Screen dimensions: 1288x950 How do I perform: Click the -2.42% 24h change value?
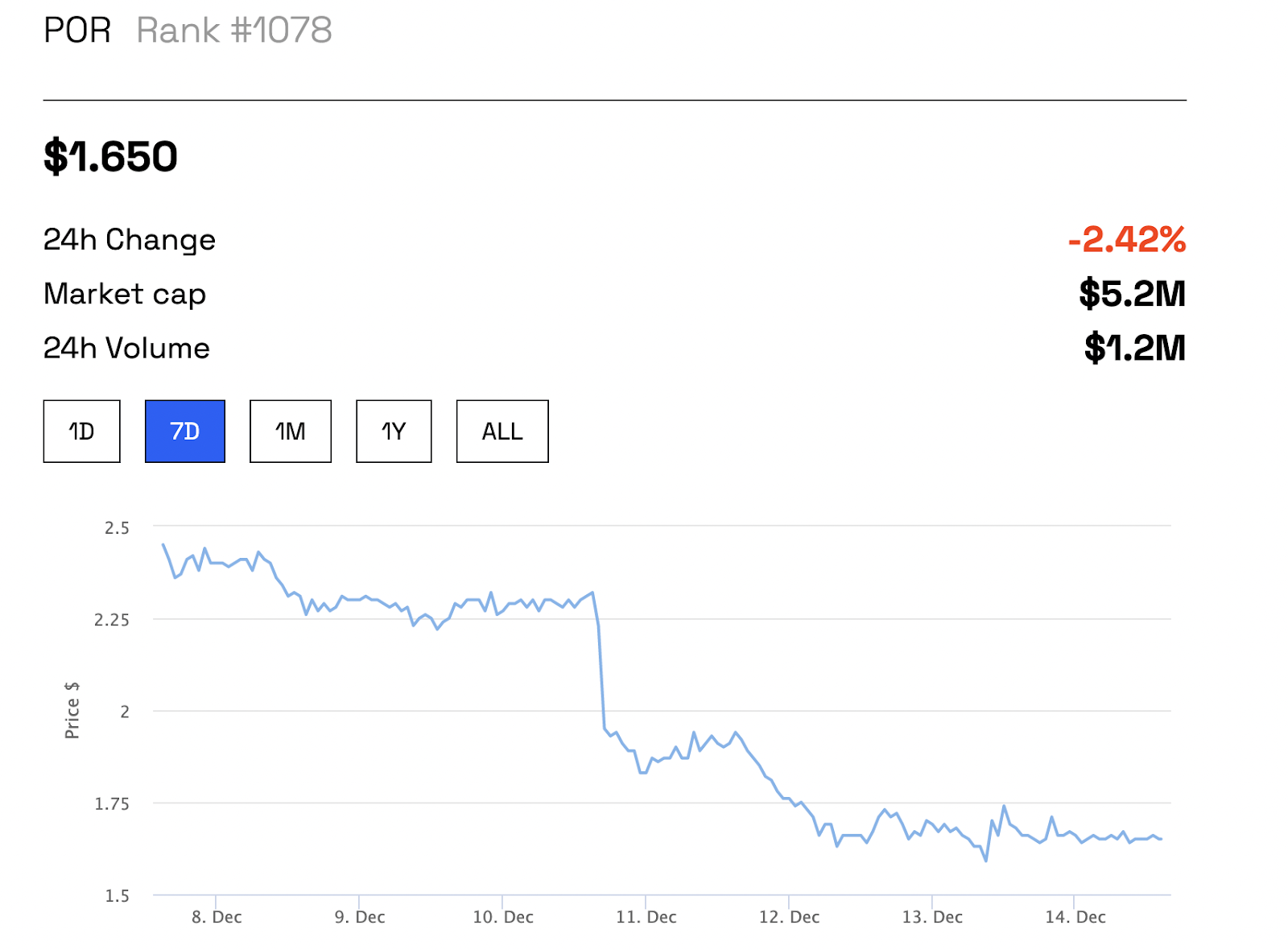[1126, 239]
